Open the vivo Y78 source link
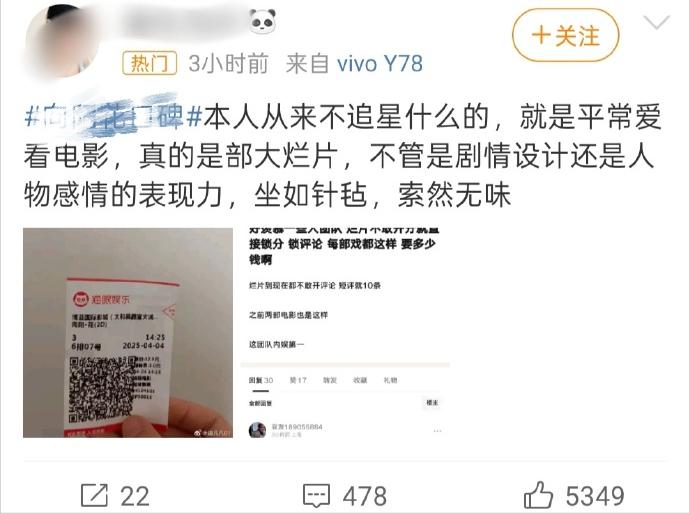 click(380, 64)
